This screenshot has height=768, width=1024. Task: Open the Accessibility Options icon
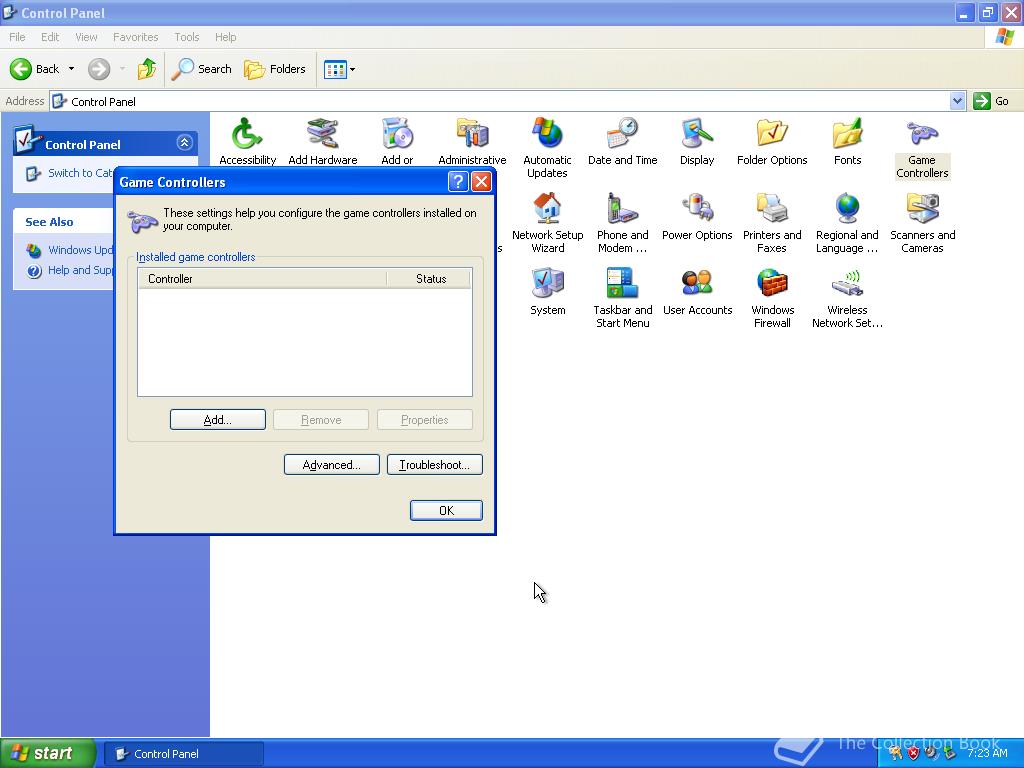click(x=247, y=142)
